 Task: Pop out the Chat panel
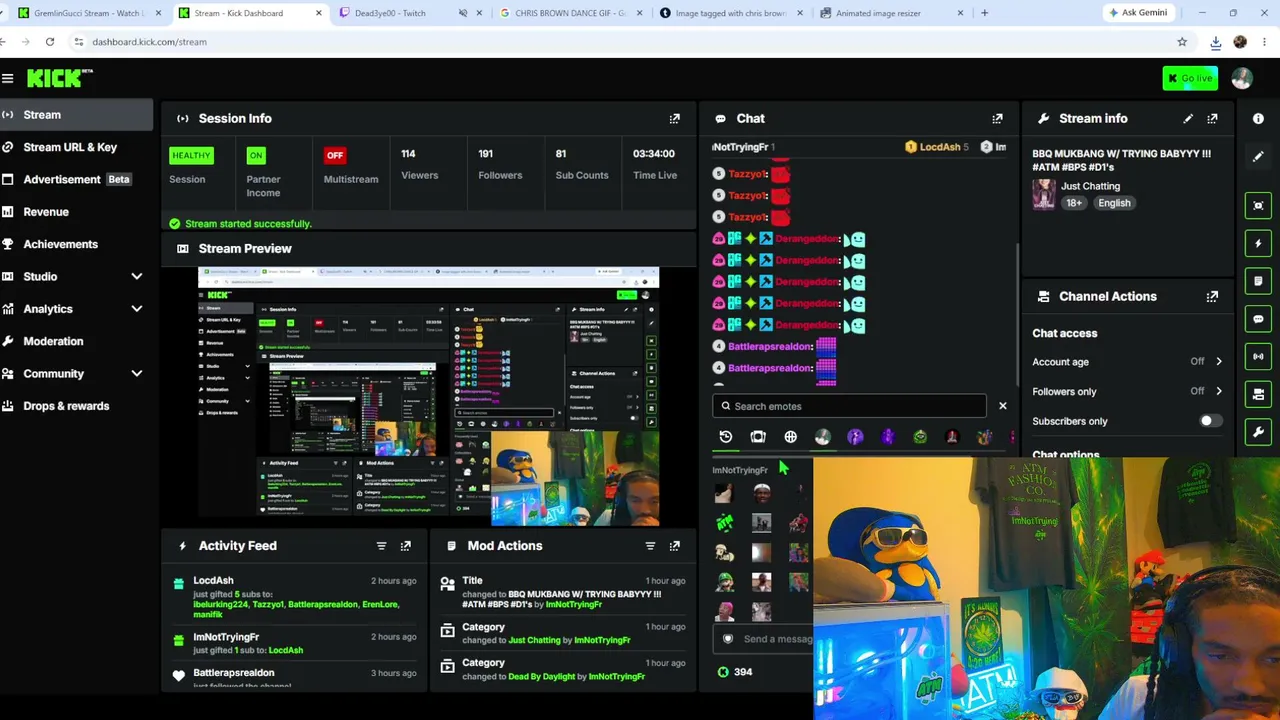tap(997, 118)
